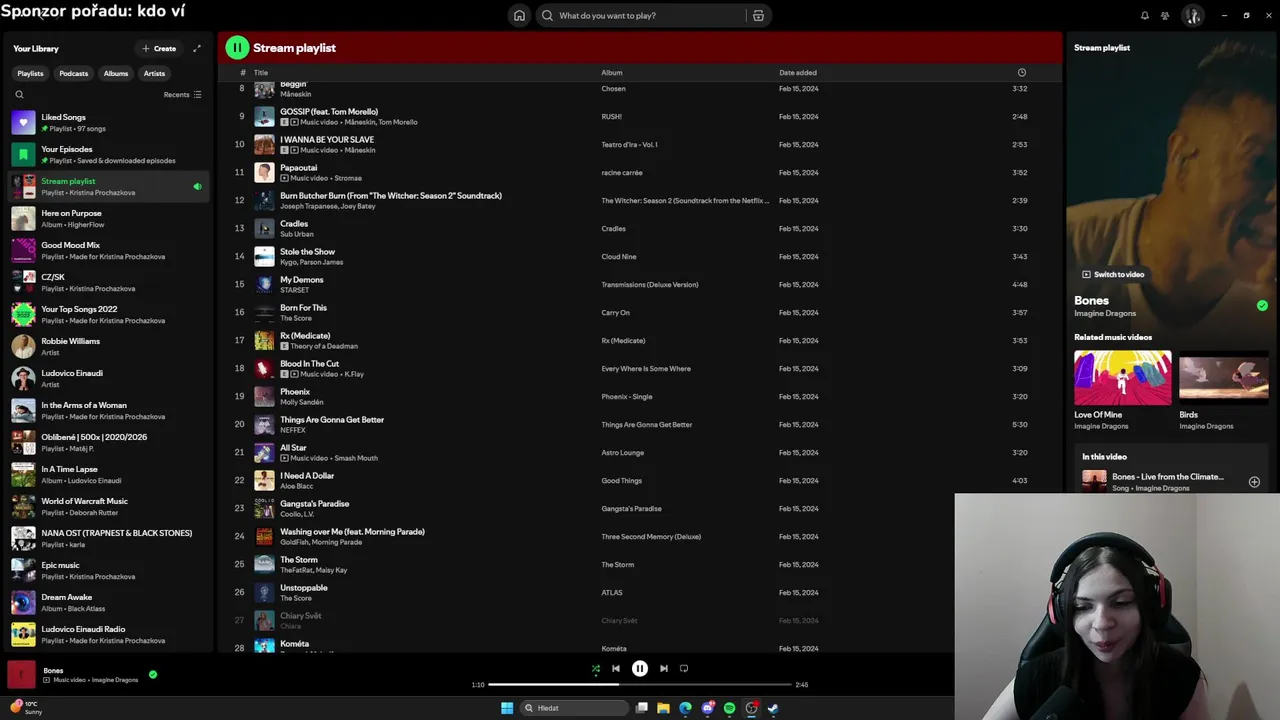1280x720 pixels.
Task: Sort the track list by Date added
Action: (x=798, y=72)
